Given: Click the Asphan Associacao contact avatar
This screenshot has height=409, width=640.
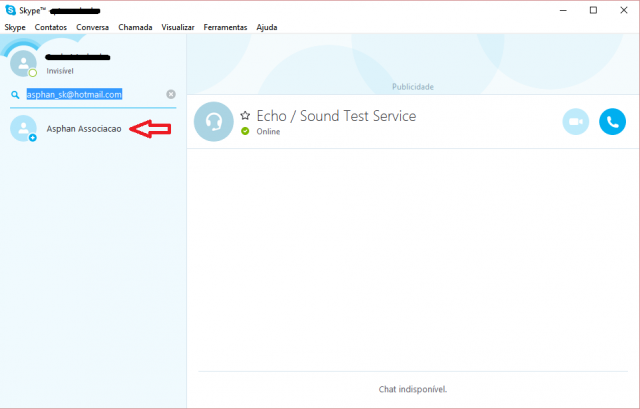Looking at the screenshot, I should coord(23,129).
